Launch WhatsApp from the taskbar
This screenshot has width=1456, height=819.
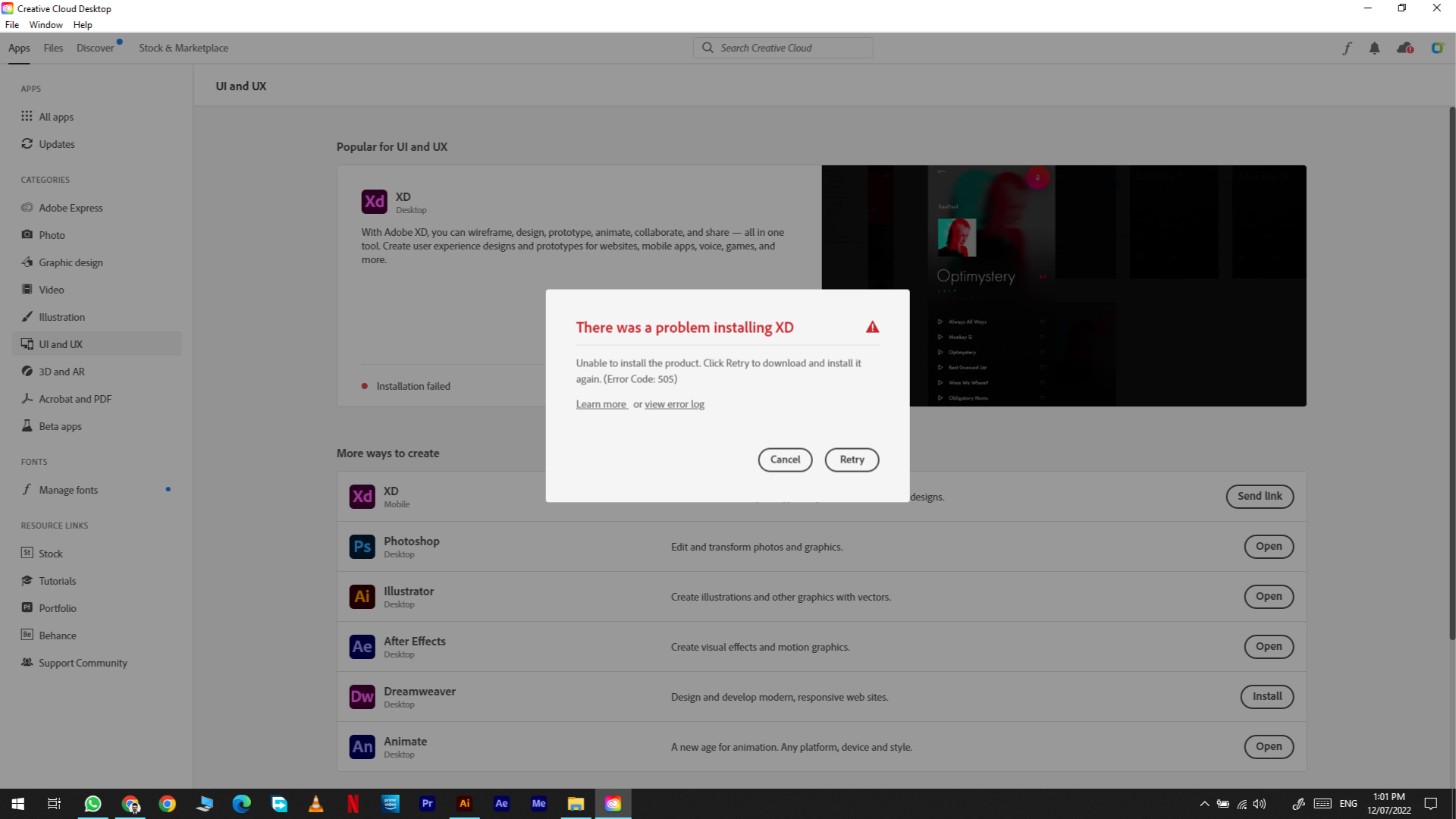(93, 803)
